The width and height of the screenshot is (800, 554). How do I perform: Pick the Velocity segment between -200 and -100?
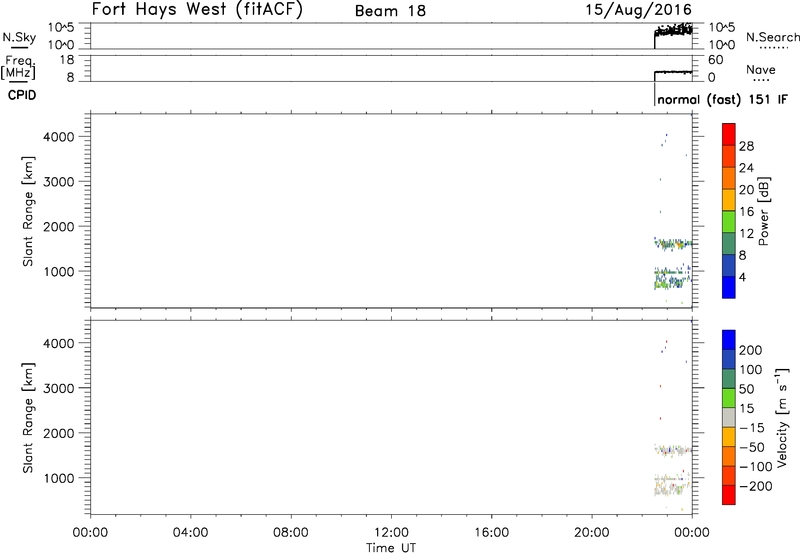pos(729,475)
